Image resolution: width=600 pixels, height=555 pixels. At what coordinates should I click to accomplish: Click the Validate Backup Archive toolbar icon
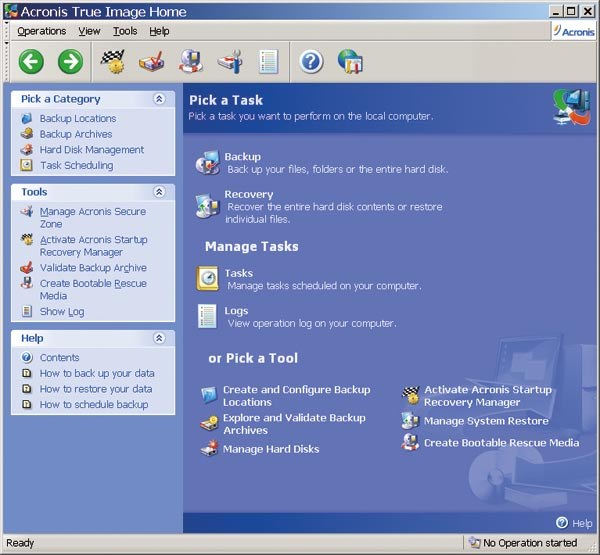(152, 61)
